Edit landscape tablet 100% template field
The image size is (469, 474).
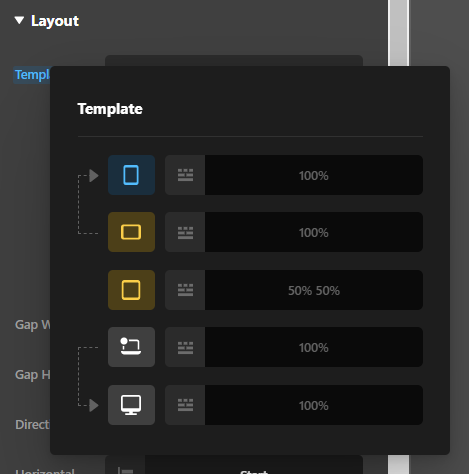click(314, 232)
